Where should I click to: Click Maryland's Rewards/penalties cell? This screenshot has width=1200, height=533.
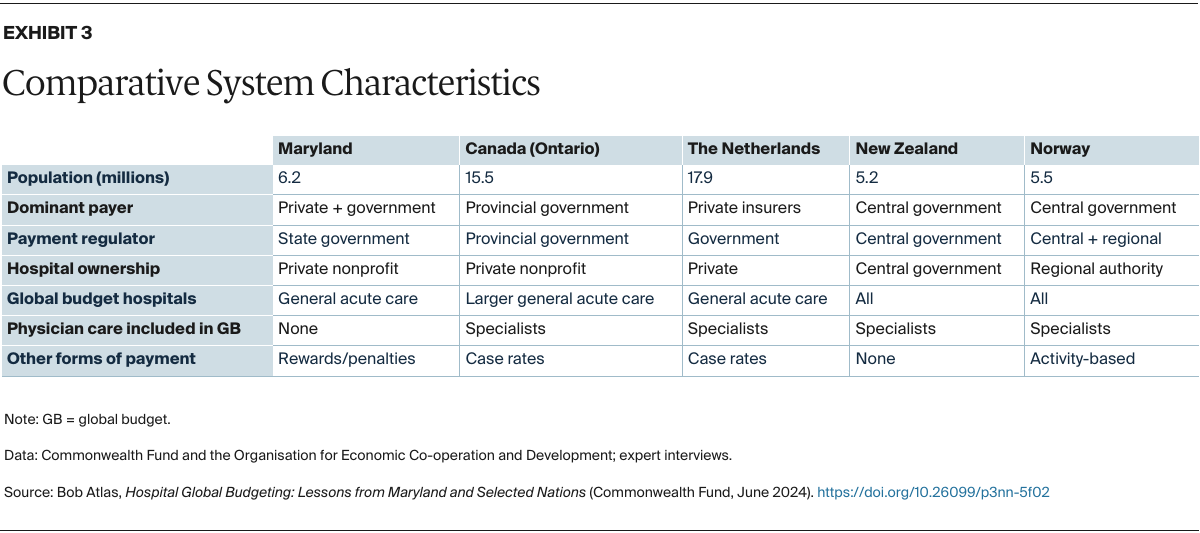[346, 358]
